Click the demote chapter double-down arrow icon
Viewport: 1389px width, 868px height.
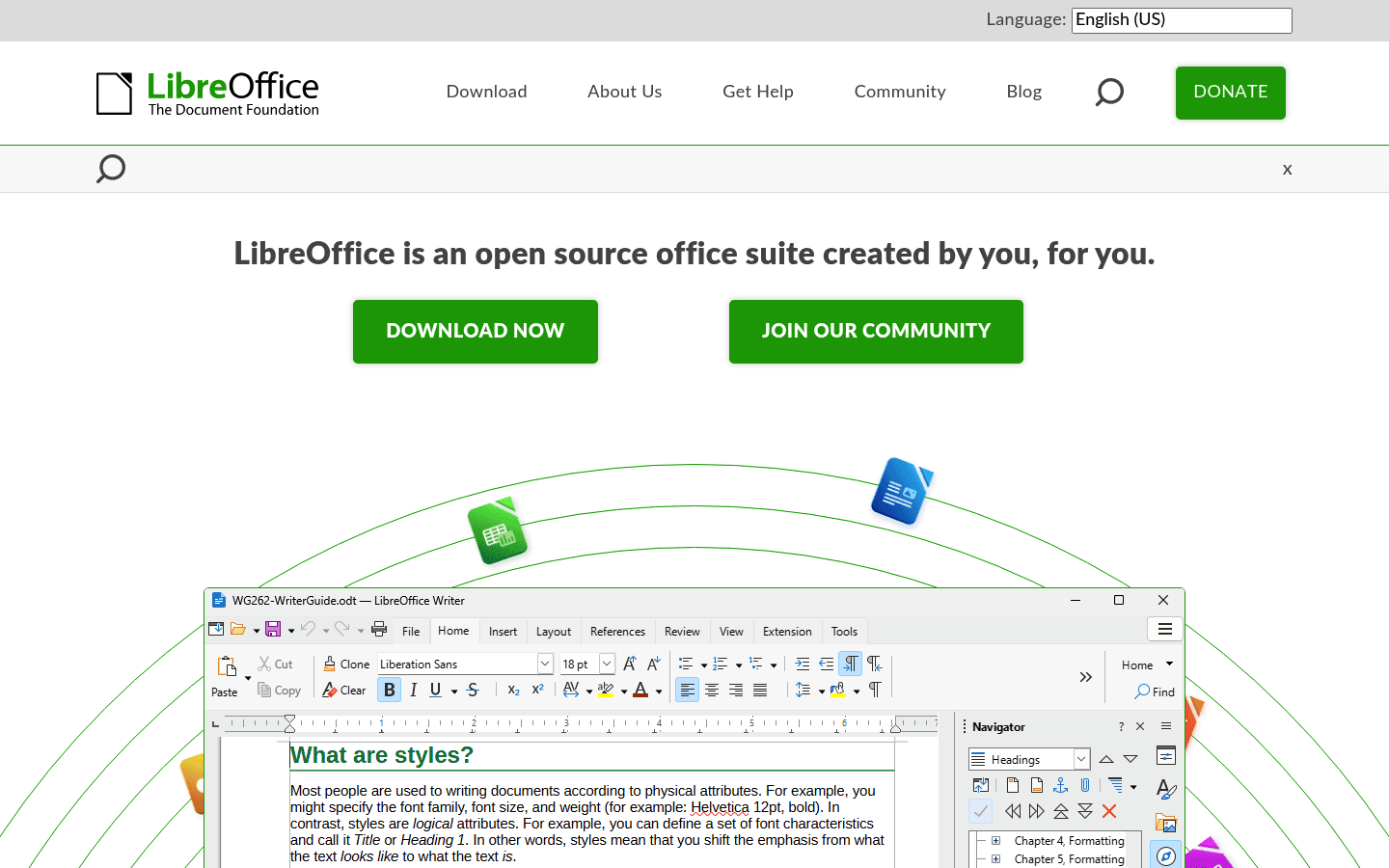(x=1085, y=811)
